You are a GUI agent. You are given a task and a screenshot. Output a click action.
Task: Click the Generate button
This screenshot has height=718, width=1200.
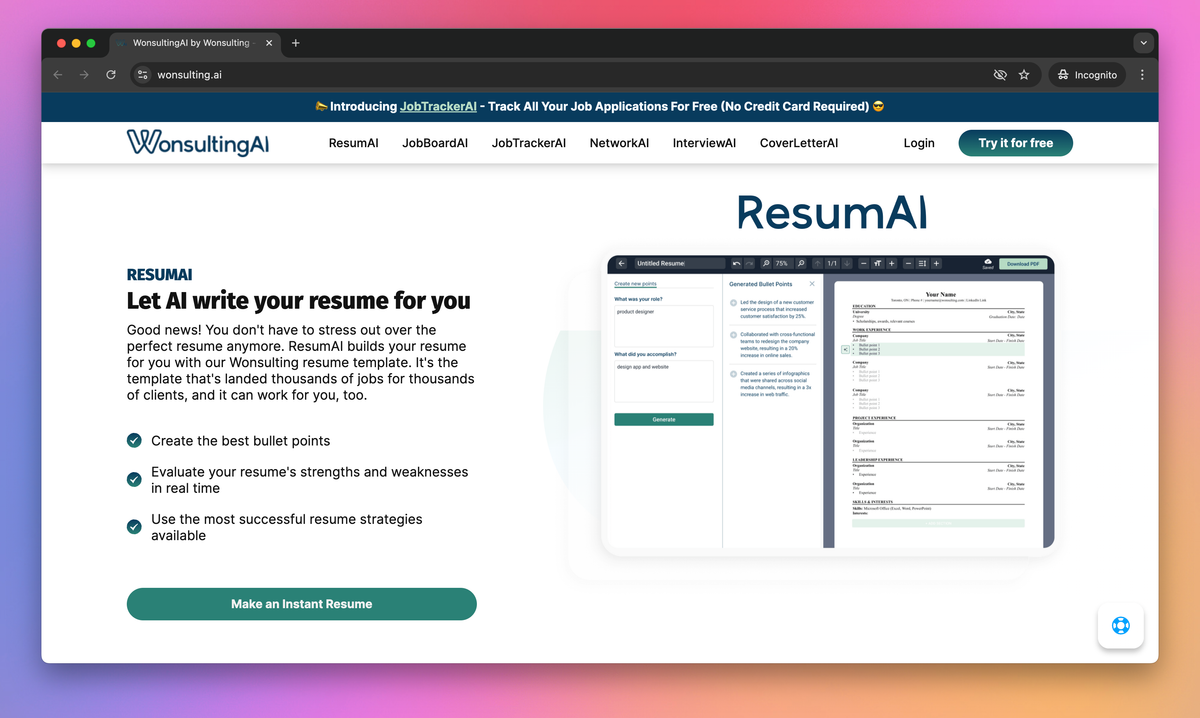tap(664, 419)
